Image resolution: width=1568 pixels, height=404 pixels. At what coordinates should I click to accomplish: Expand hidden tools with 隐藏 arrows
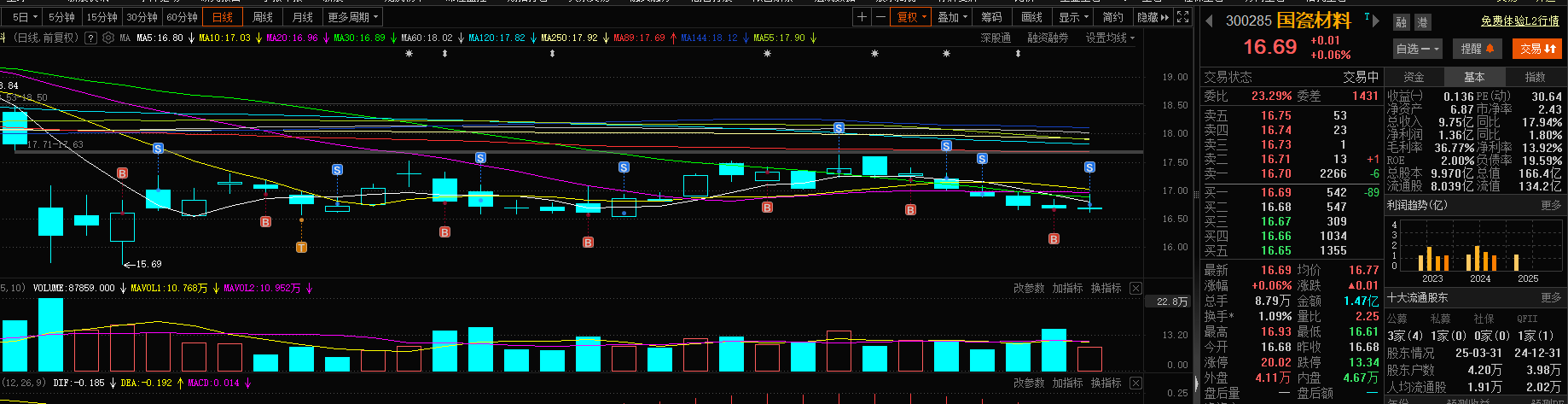click(1153, 17)
